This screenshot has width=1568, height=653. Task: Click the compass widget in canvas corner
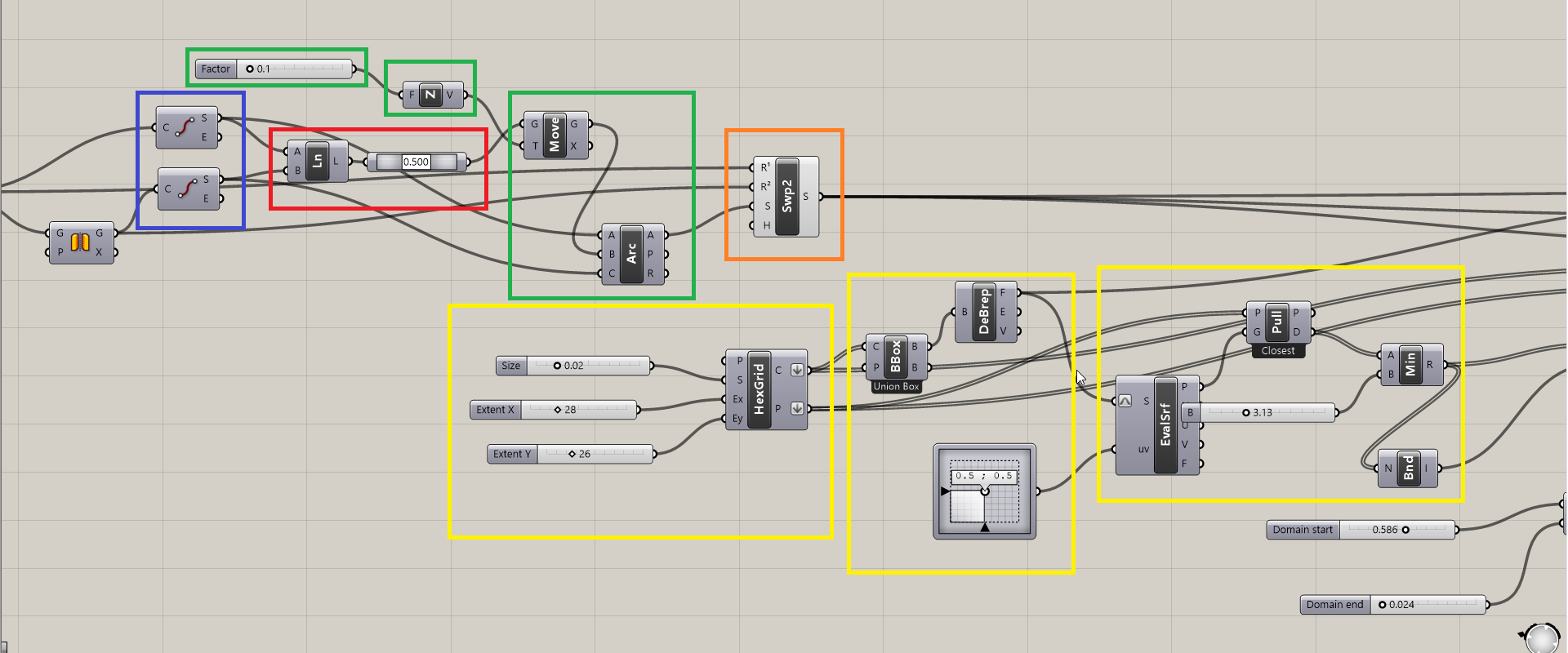1542,637
